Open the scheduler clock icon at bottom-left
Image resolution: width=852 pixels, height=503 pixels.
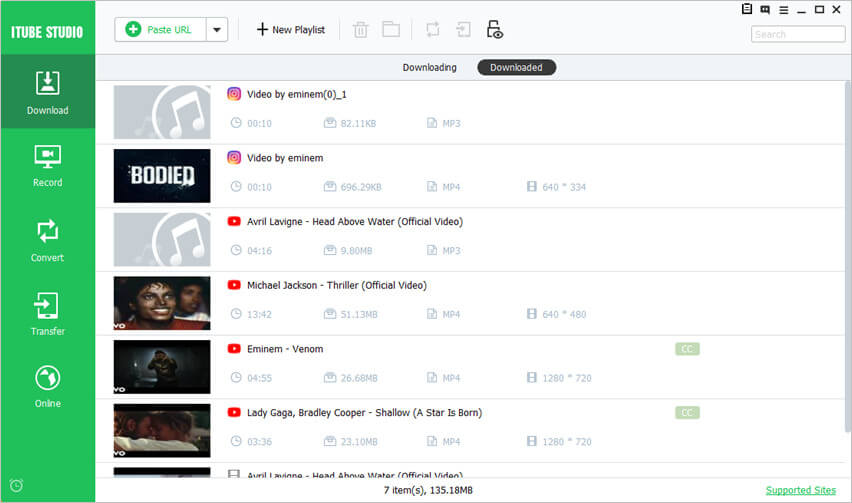pos(16,486)
